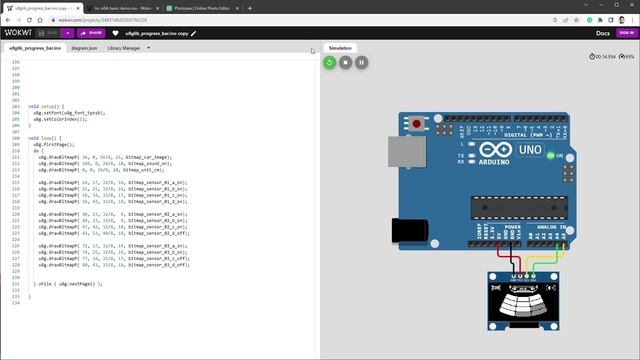Click the simulation speed gauge icon

pyautogui.click(x=622, y=57)
